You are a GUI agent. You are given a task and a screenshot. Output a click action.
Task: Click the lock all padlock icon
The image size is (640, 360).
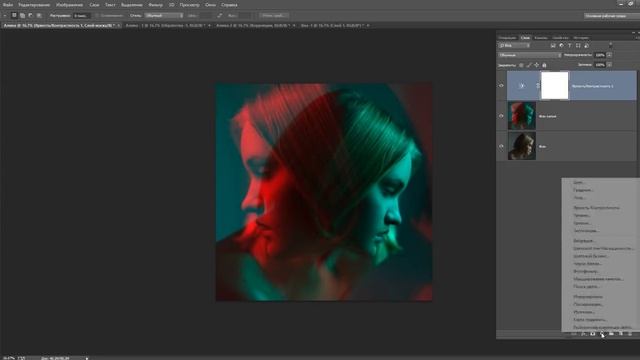pos(544,65)
